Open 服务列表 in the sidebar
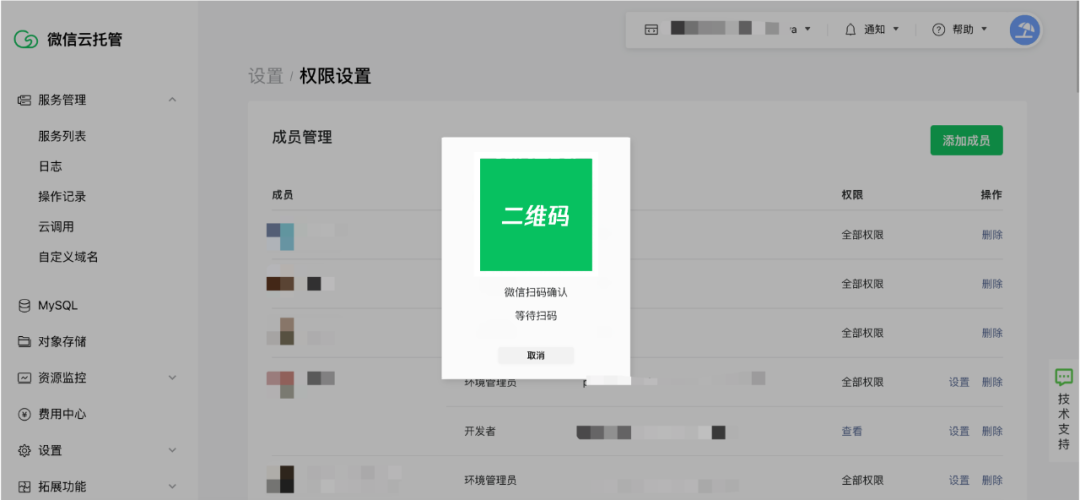This screenshot has height=500, width=1080. [x=62, y=136]
